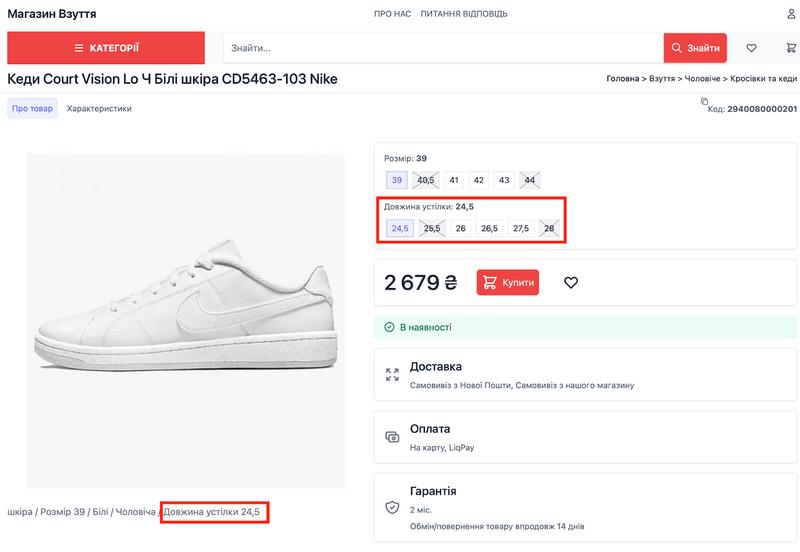
Task: Open the КАТЕГОРІЇ menu
Action: 106,48
